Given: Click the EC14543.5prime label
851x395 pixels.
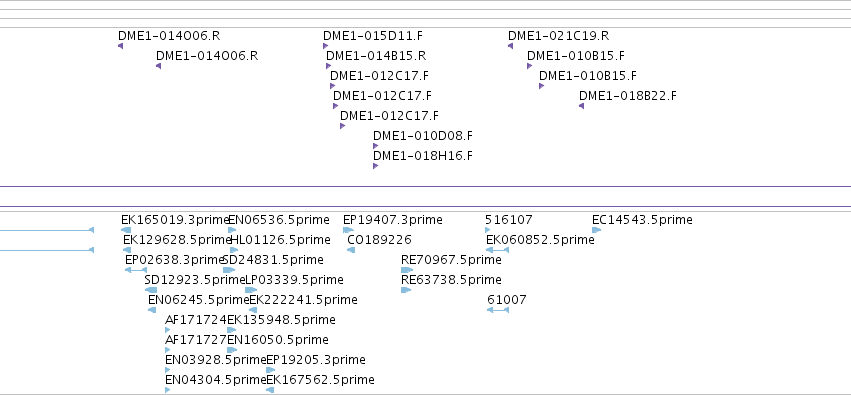Looking at the screenshot, I should (x=643, y=220).
